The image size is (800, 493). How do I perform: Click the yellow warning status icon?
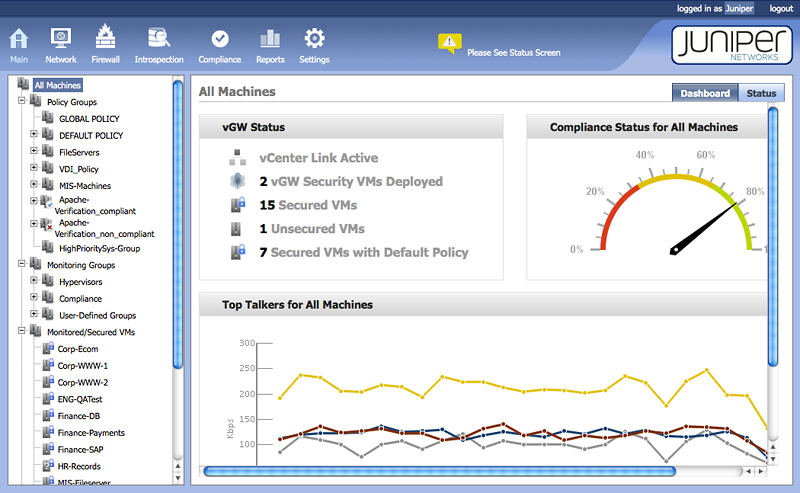(x=450, y=43)
